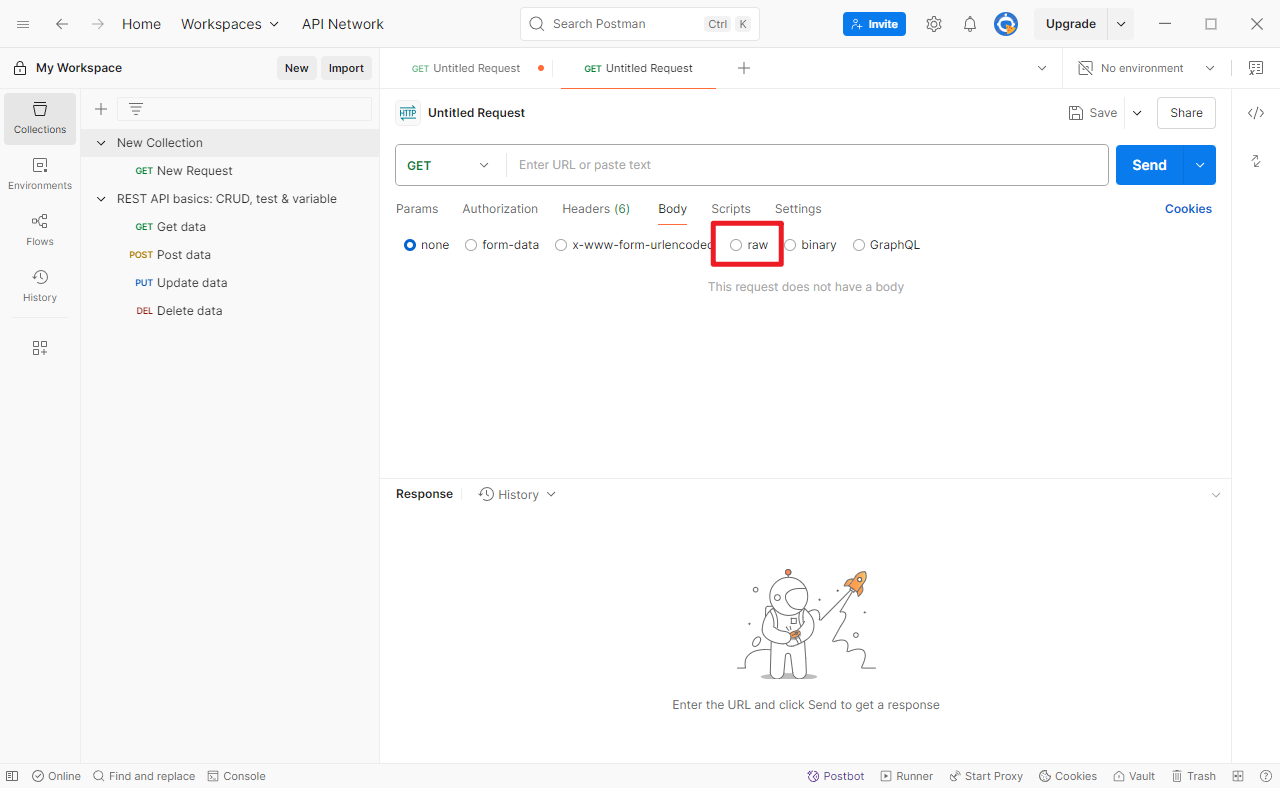Click the Import button
This screenshot has width=1280, height=788.
point(346,68)
